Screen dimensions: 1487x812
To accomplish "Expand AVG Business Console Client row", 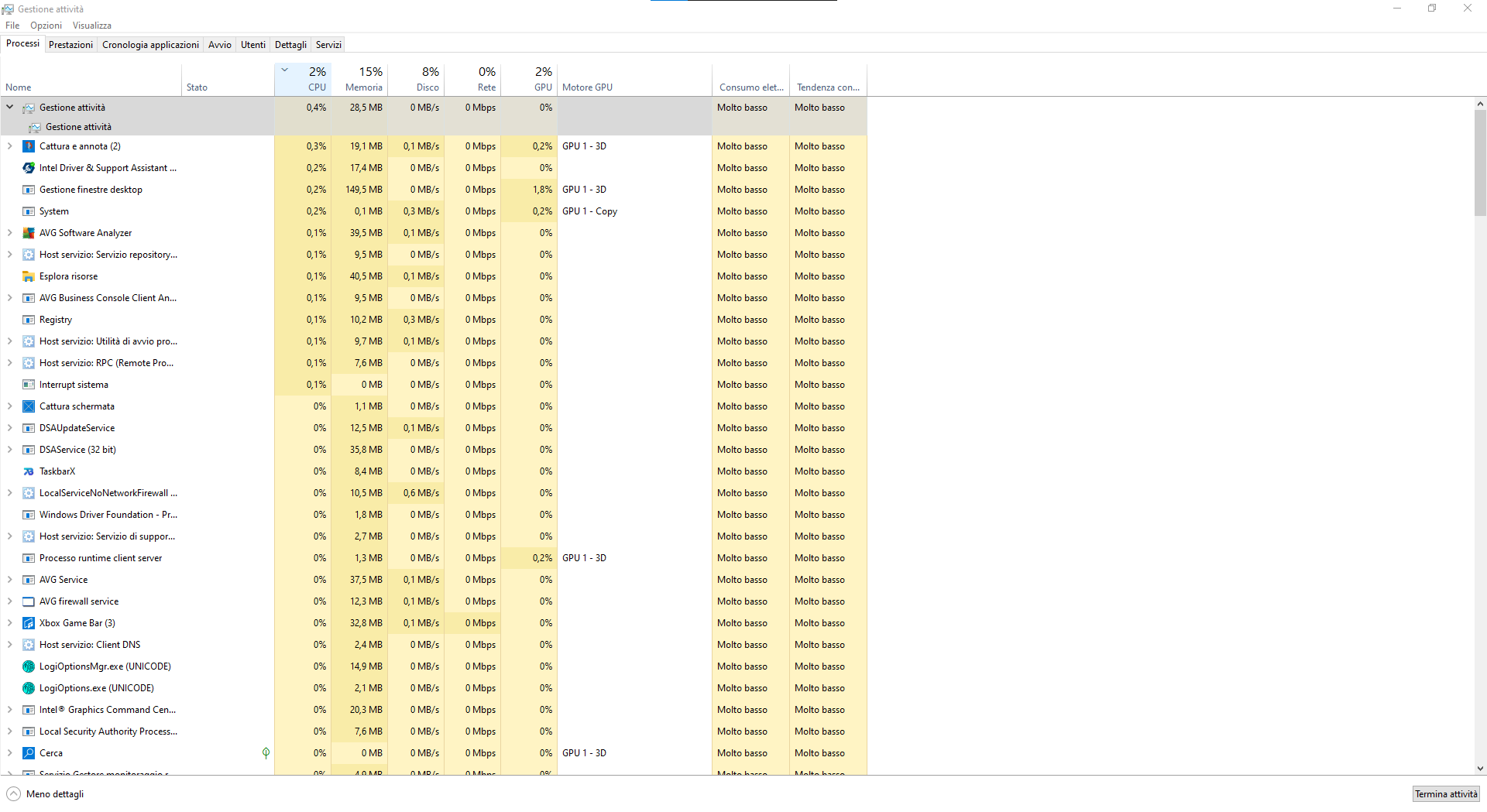I will coord(10,298).
